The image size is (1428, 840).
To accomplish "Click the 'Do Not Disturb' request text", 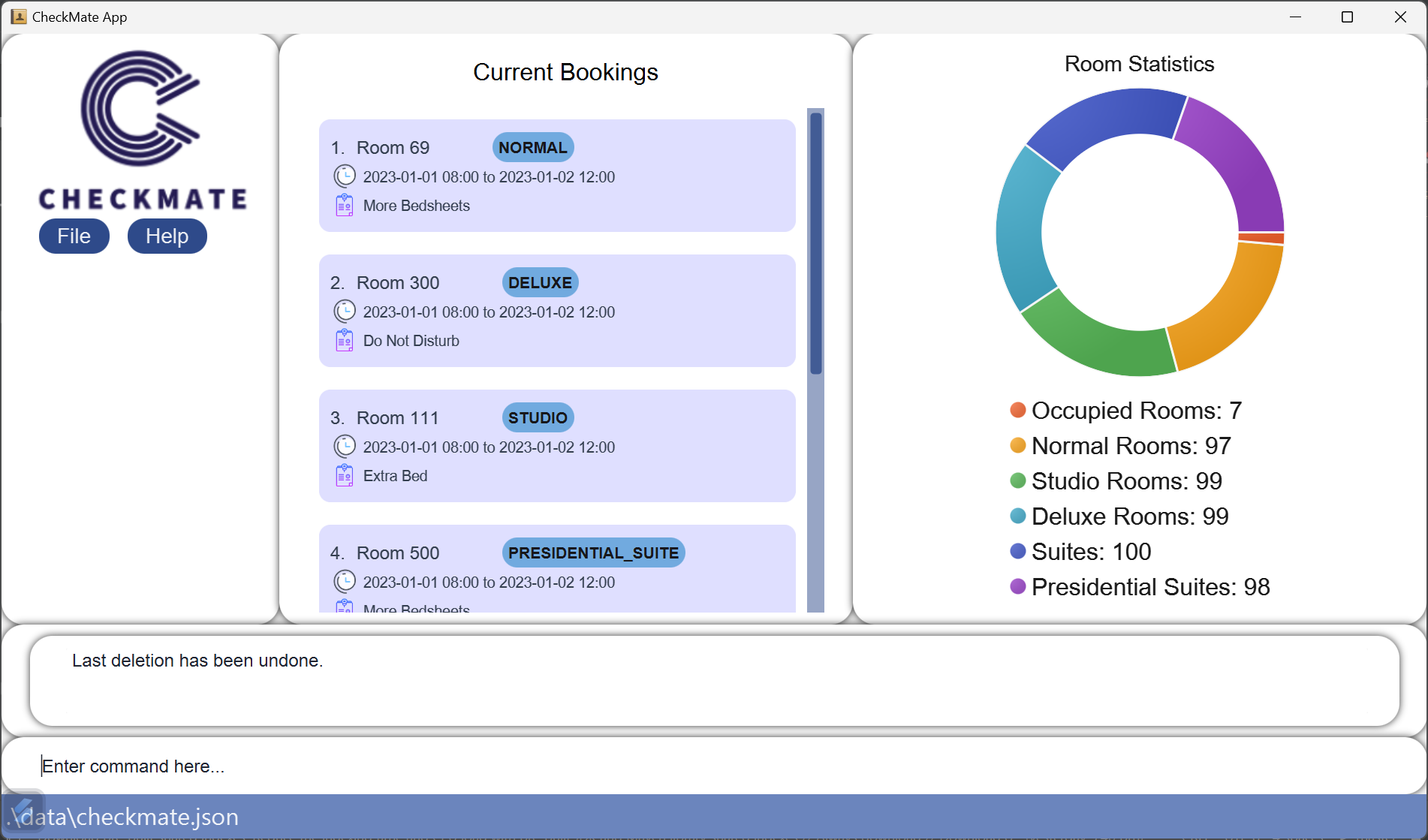I will coord(411,341).
